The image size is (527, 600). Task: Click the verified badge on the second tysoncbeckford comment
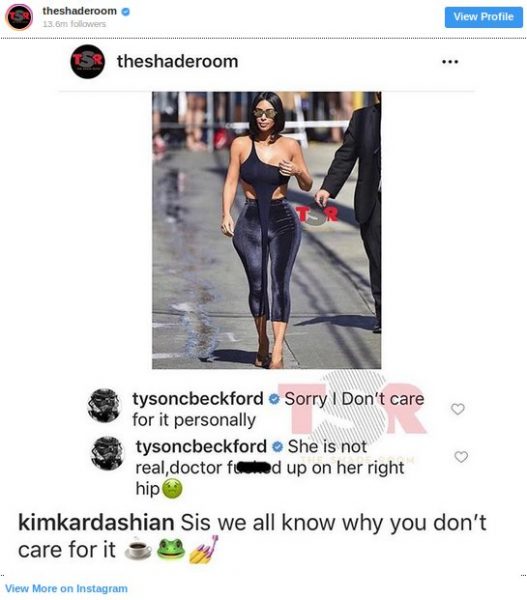[x=277, y=447]
